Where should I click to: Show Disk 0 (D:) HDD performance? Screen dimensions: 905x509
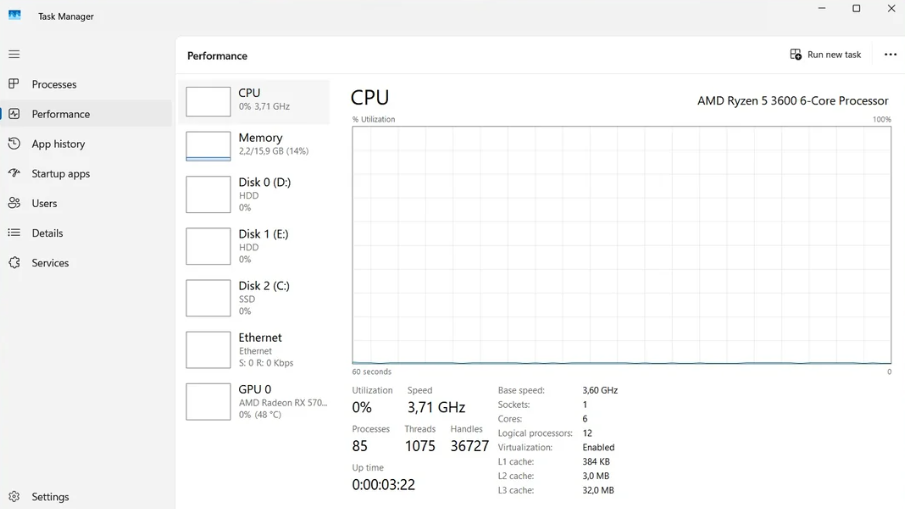[x=256, y=195]
